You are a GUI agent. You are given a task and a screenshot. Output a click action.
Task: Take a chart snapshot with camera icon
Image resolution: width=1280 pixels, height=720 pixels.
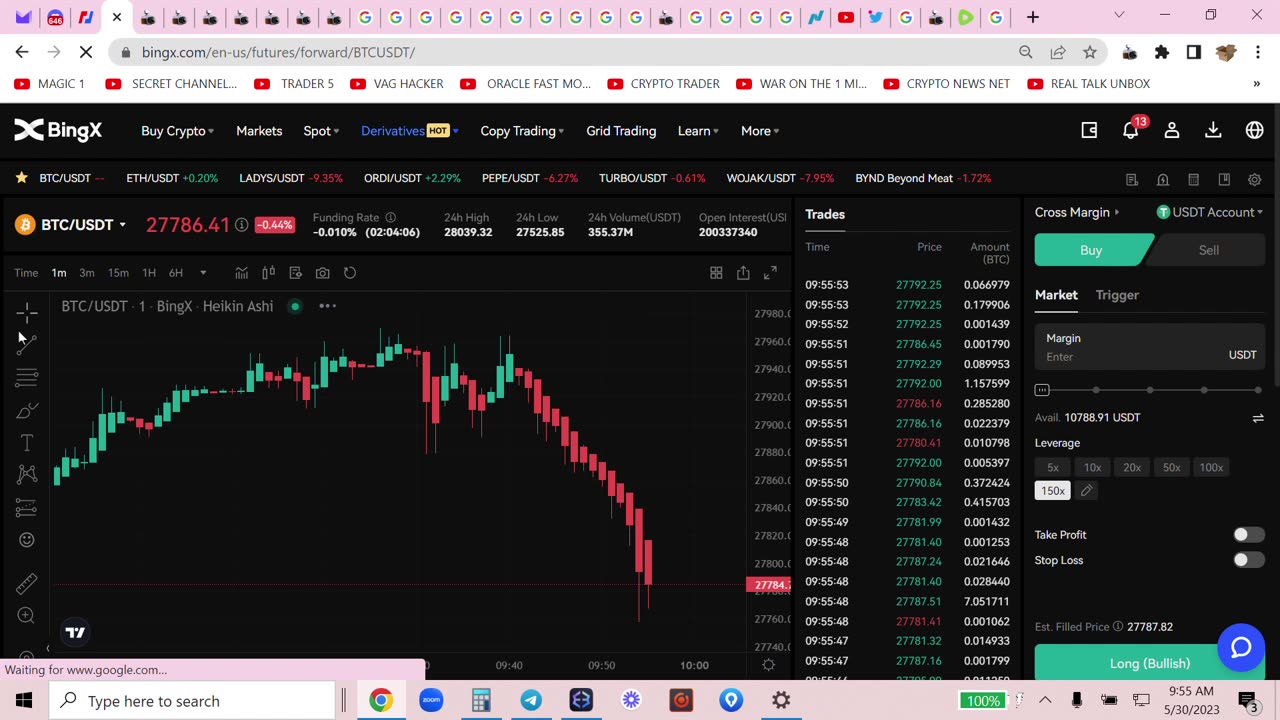point(322,273)
